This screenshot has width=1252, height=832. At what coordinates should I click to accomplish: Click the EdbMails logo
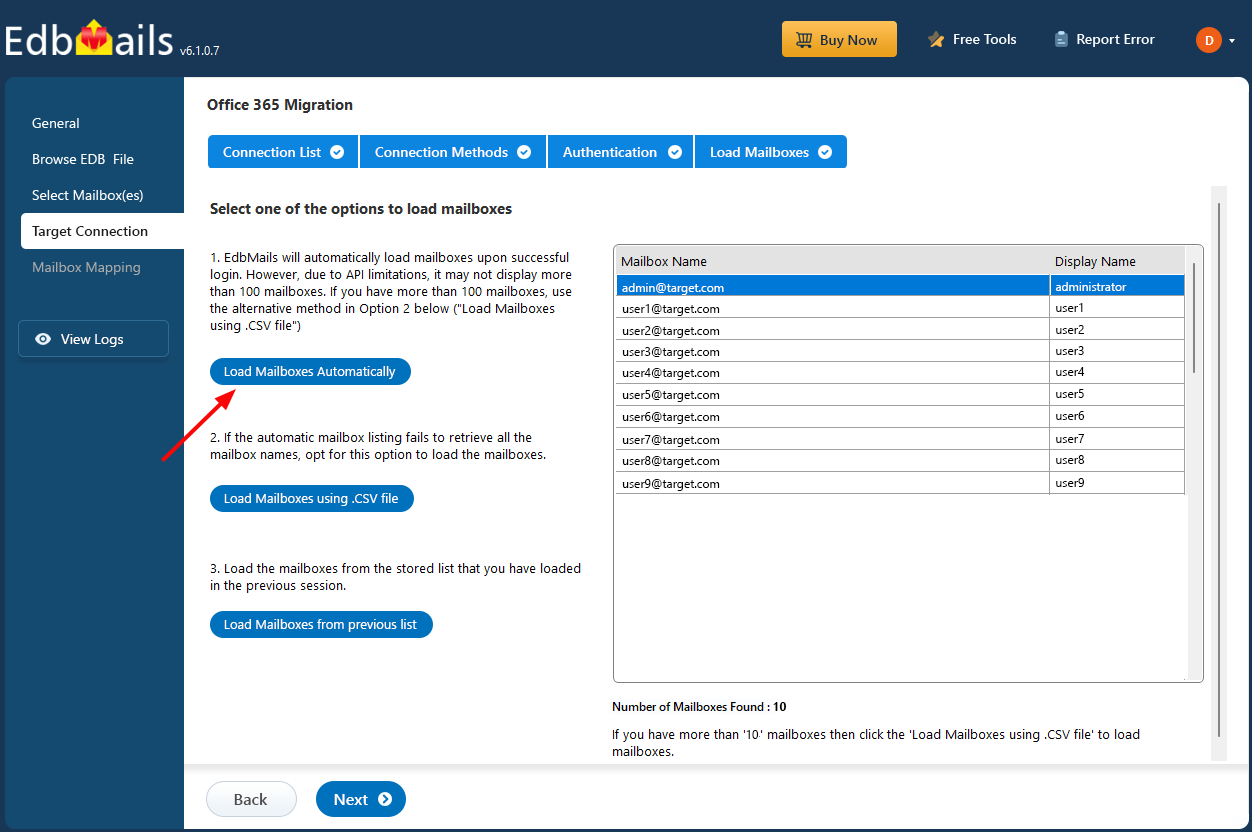click(88, 36)
